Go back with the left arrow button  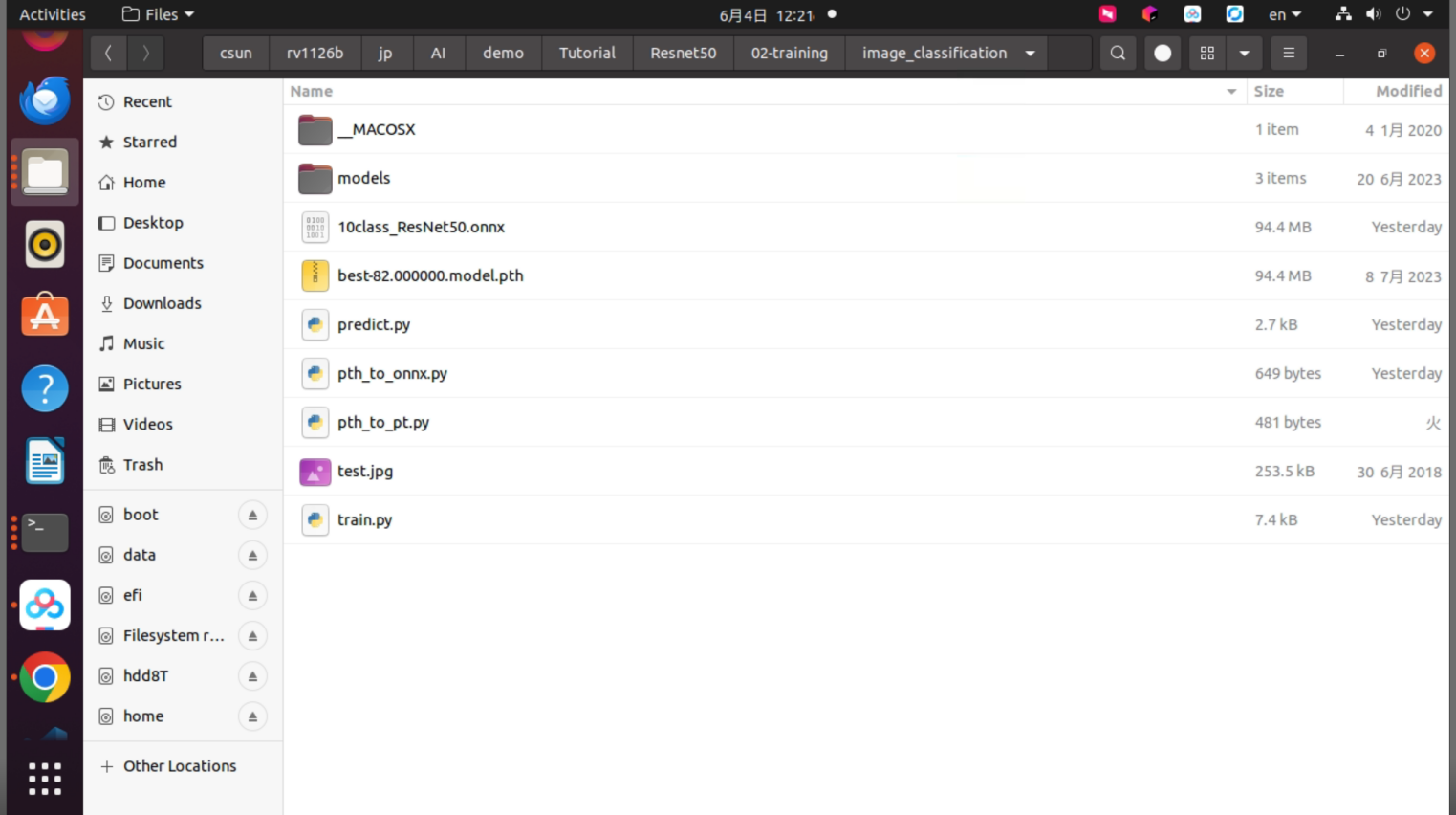click(x=108, y=54)
